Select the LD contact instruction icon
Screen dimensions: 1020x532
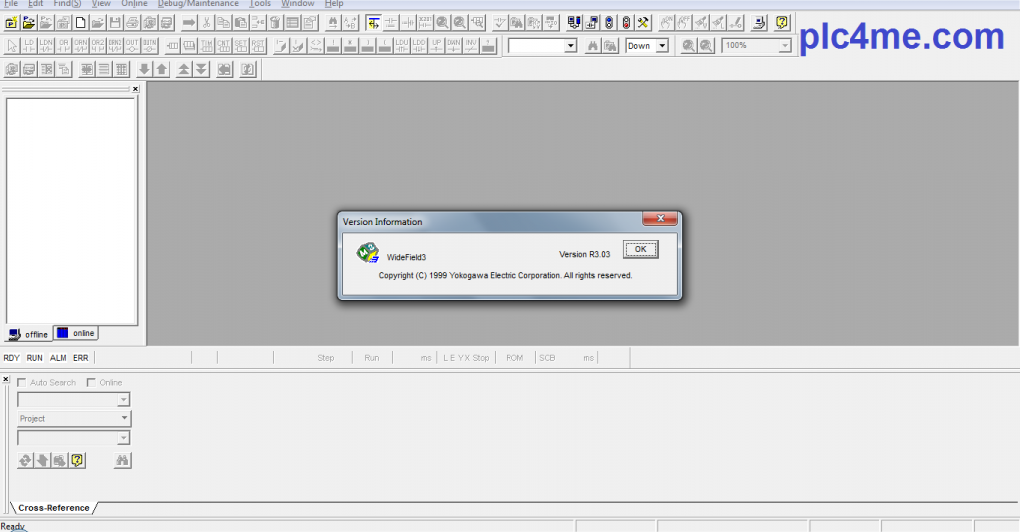click(29, 46)
